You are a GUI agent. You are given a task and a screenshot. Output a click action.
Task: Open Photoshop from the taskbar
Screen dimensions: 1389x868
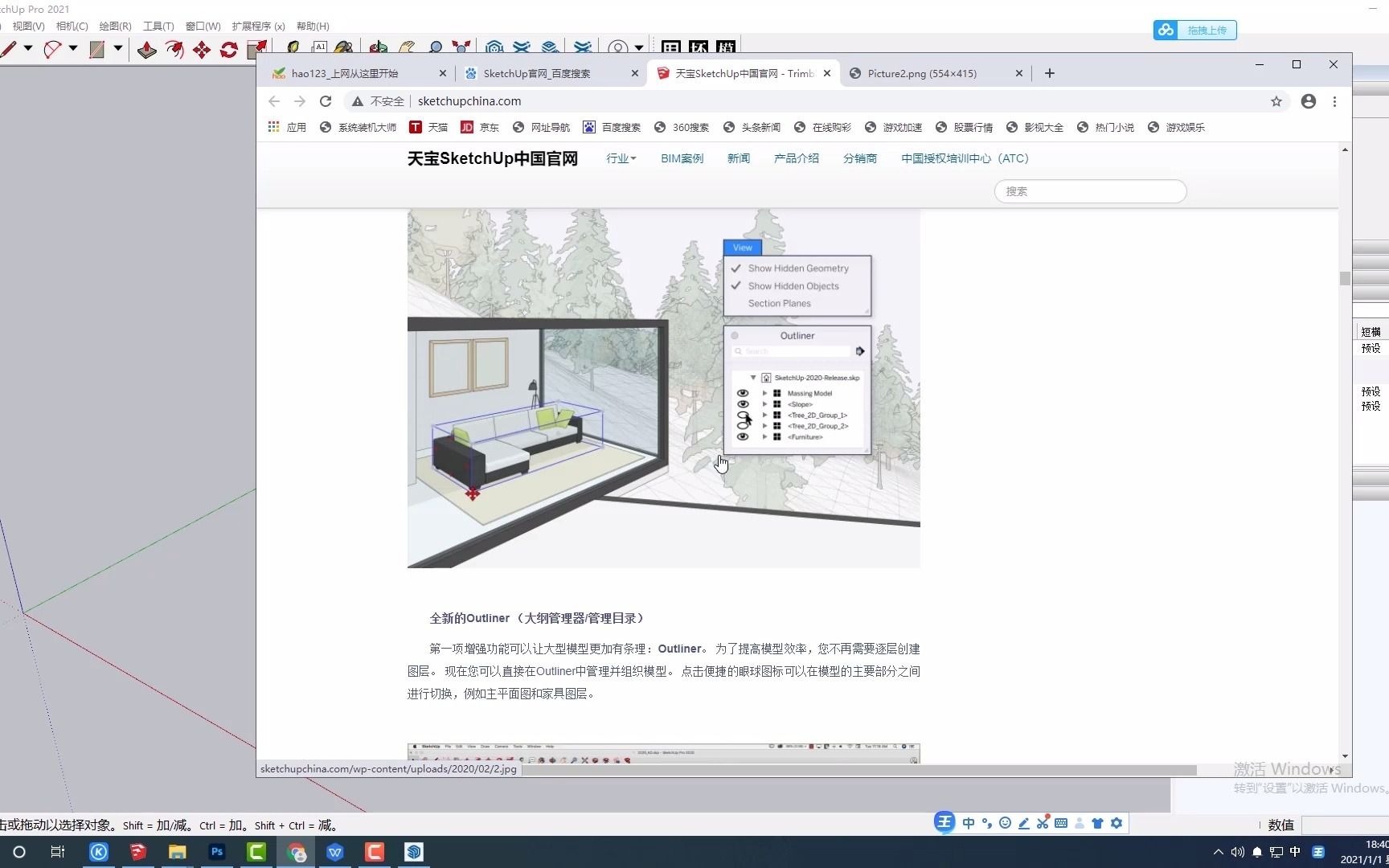click(217, 852)
